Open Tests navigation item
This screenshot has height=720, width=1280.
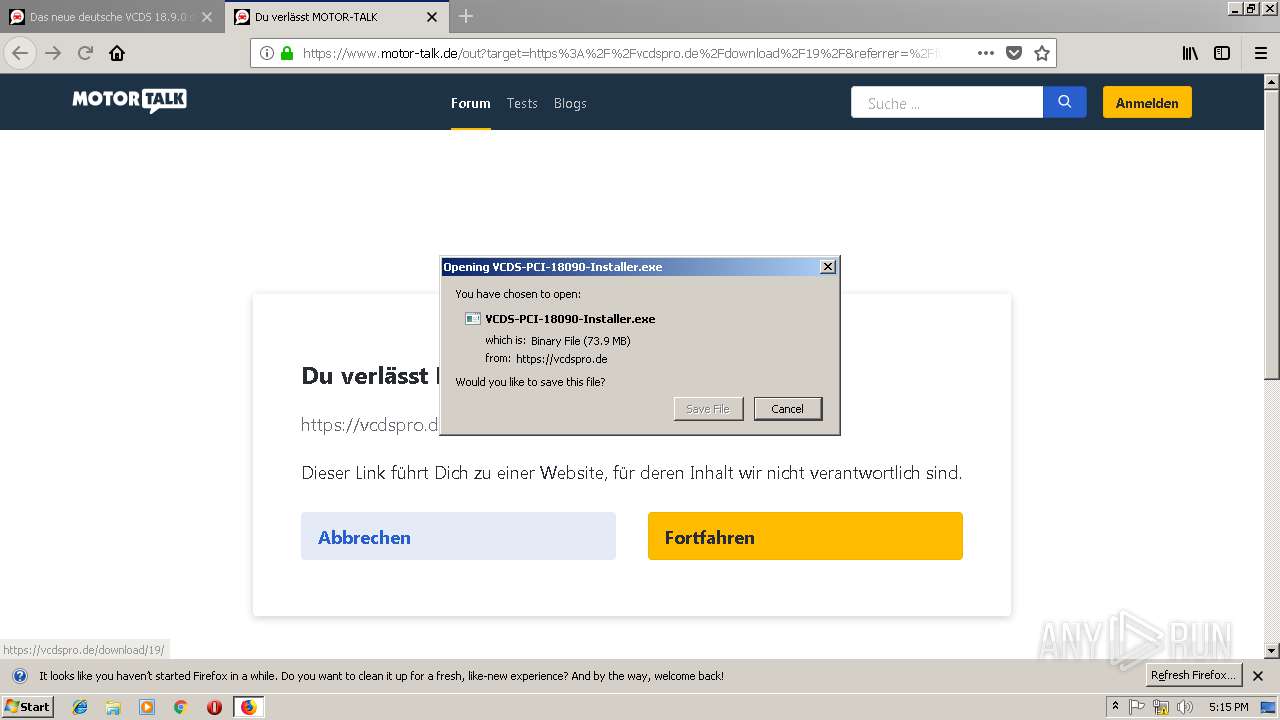(x=522, y=103)
